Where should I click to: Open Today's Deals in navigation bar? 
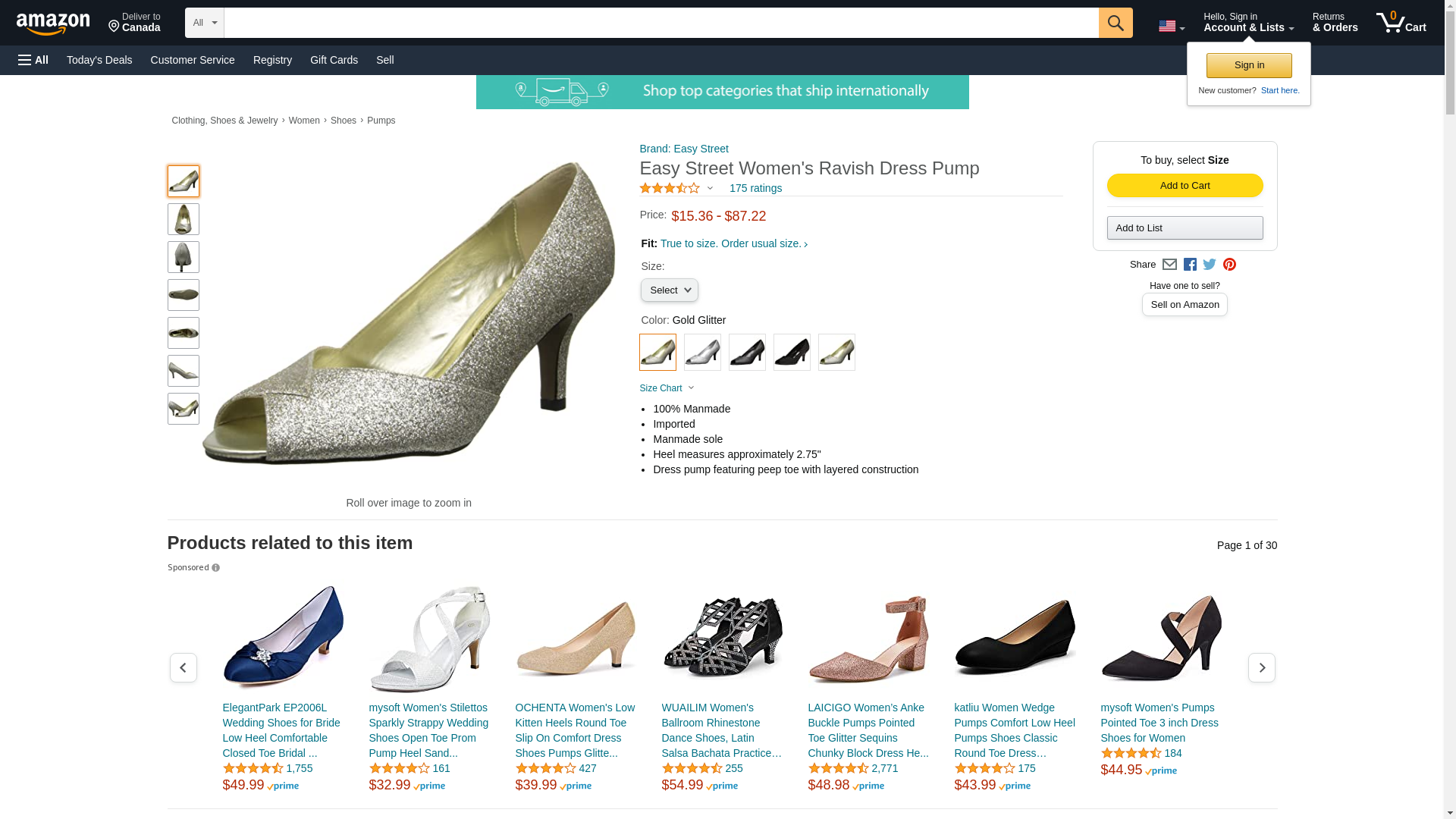click(x=99, y=60)
